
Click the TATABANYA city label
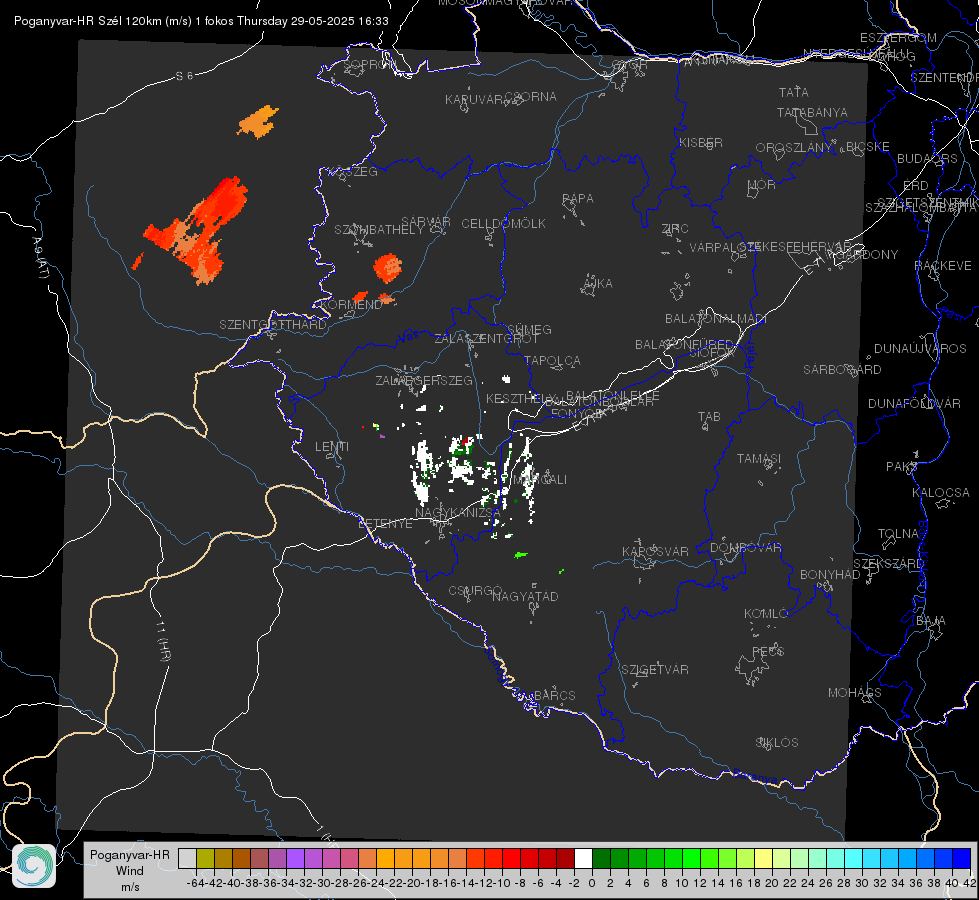pyautogui.click(x=812, y=113)
